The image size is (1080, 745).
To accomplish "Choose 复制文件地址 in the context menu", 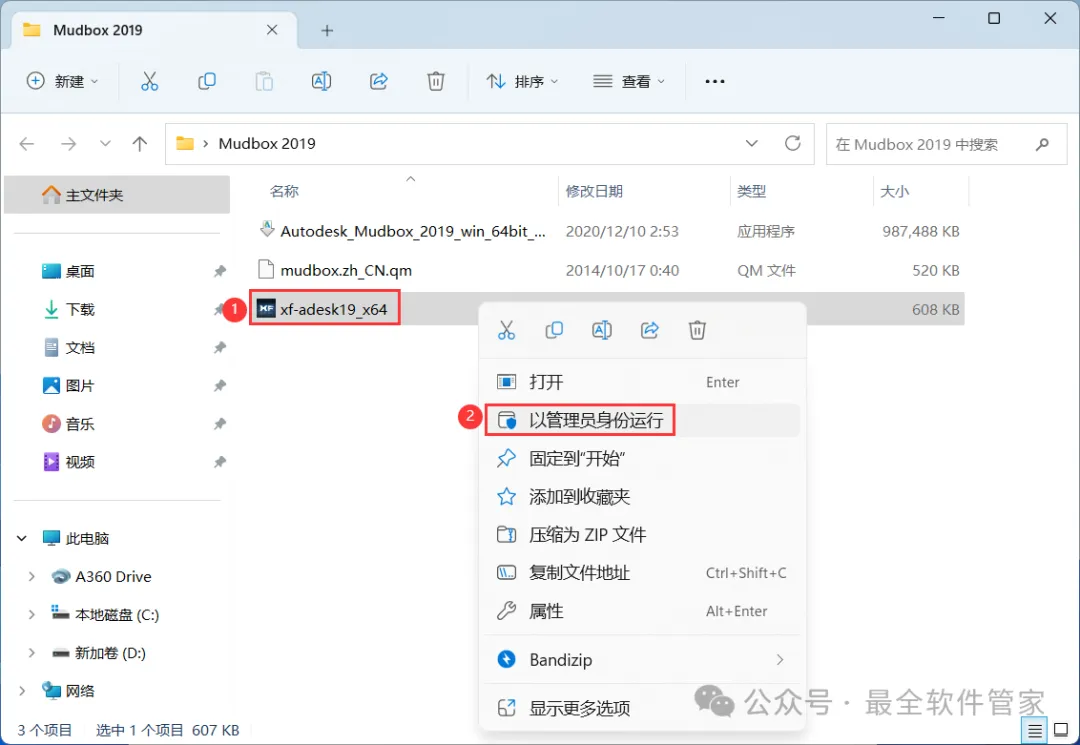I will point(641,573).
